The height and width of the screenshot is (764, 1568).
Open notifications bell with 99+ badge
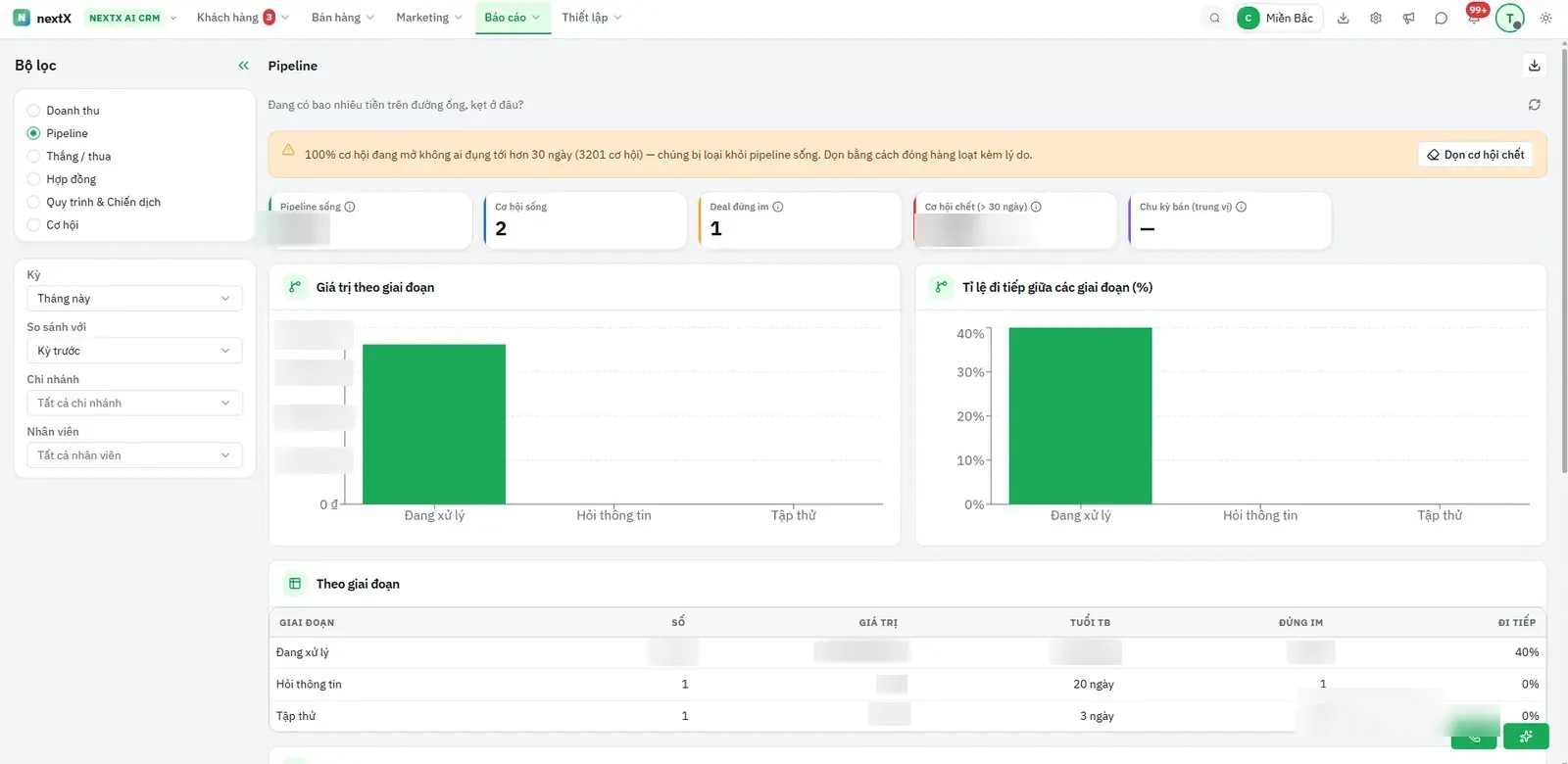(1474, 18)
